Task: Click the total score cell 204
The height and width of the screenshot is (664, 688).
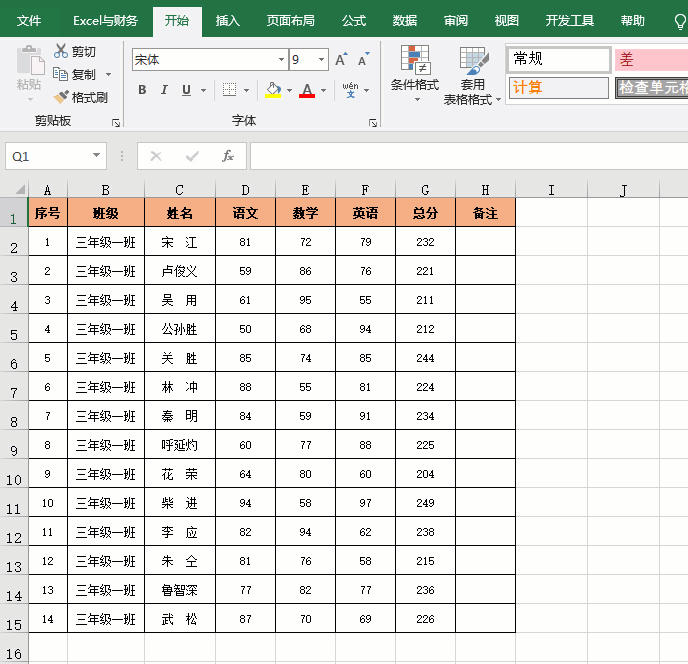Action: [x=425, y=474]
